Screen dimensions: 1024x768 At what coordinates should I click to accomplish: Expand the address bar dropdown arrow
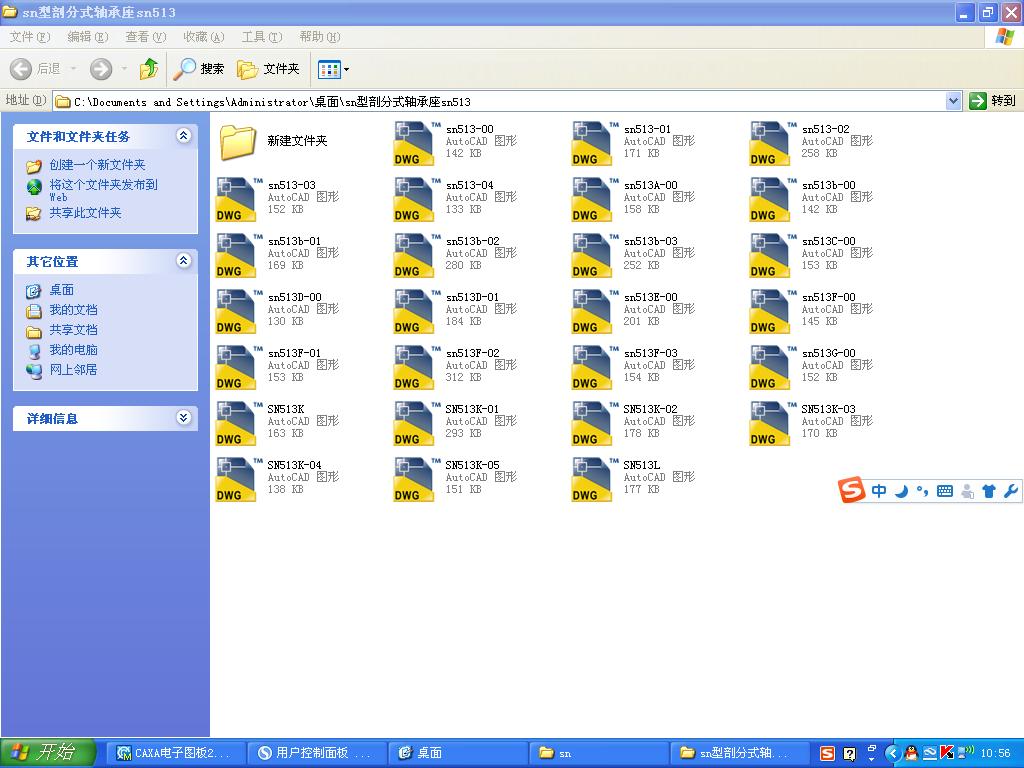pyautogui.click(x=953, y=101)
